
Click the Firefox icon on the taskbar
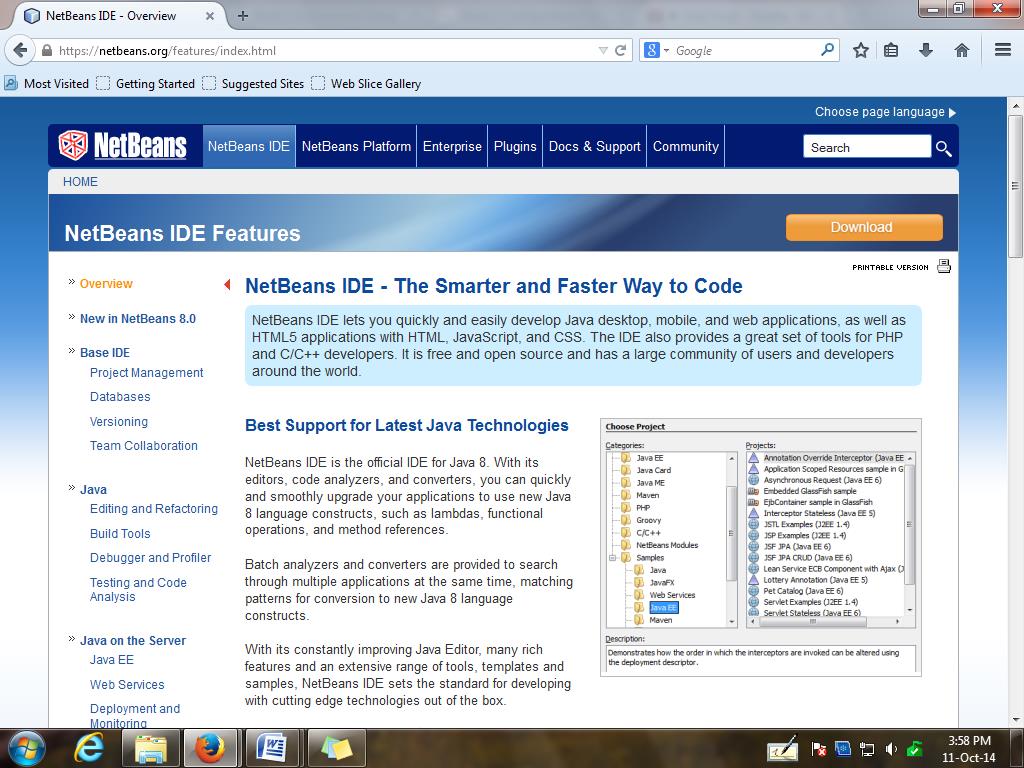click(x=210, y=747)
